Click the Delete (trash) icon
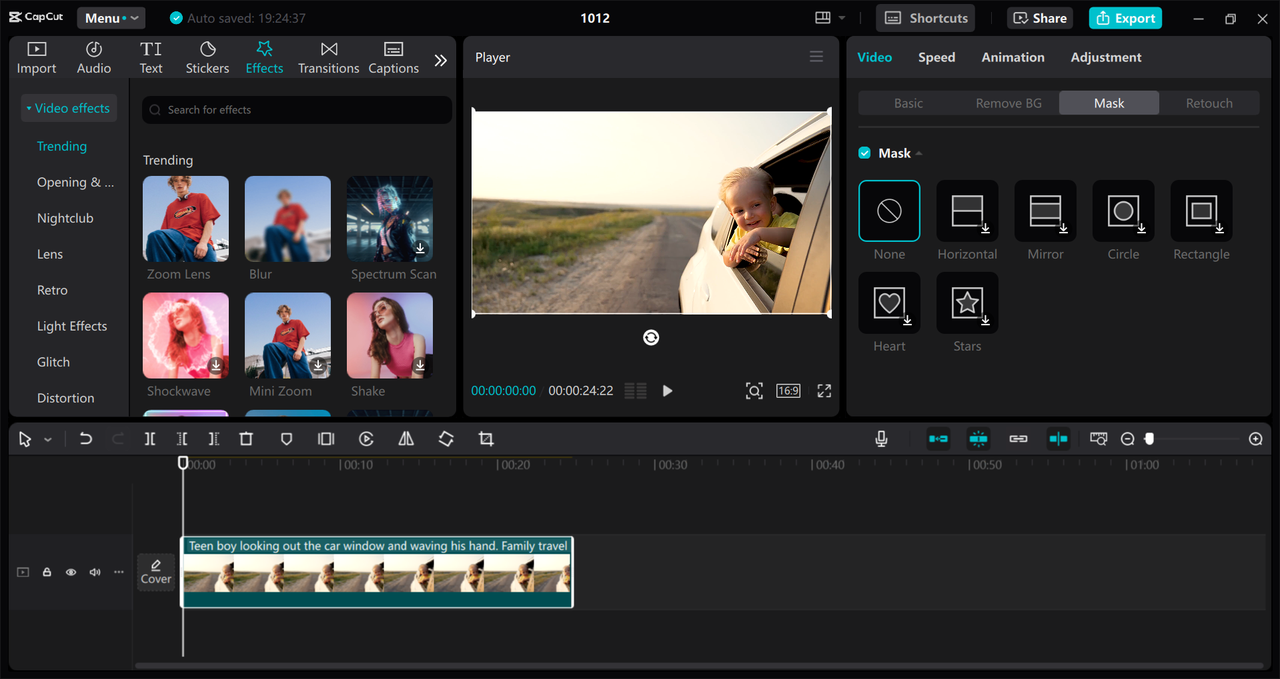The height and width of the screenshot is (679, 1280). 246,439
